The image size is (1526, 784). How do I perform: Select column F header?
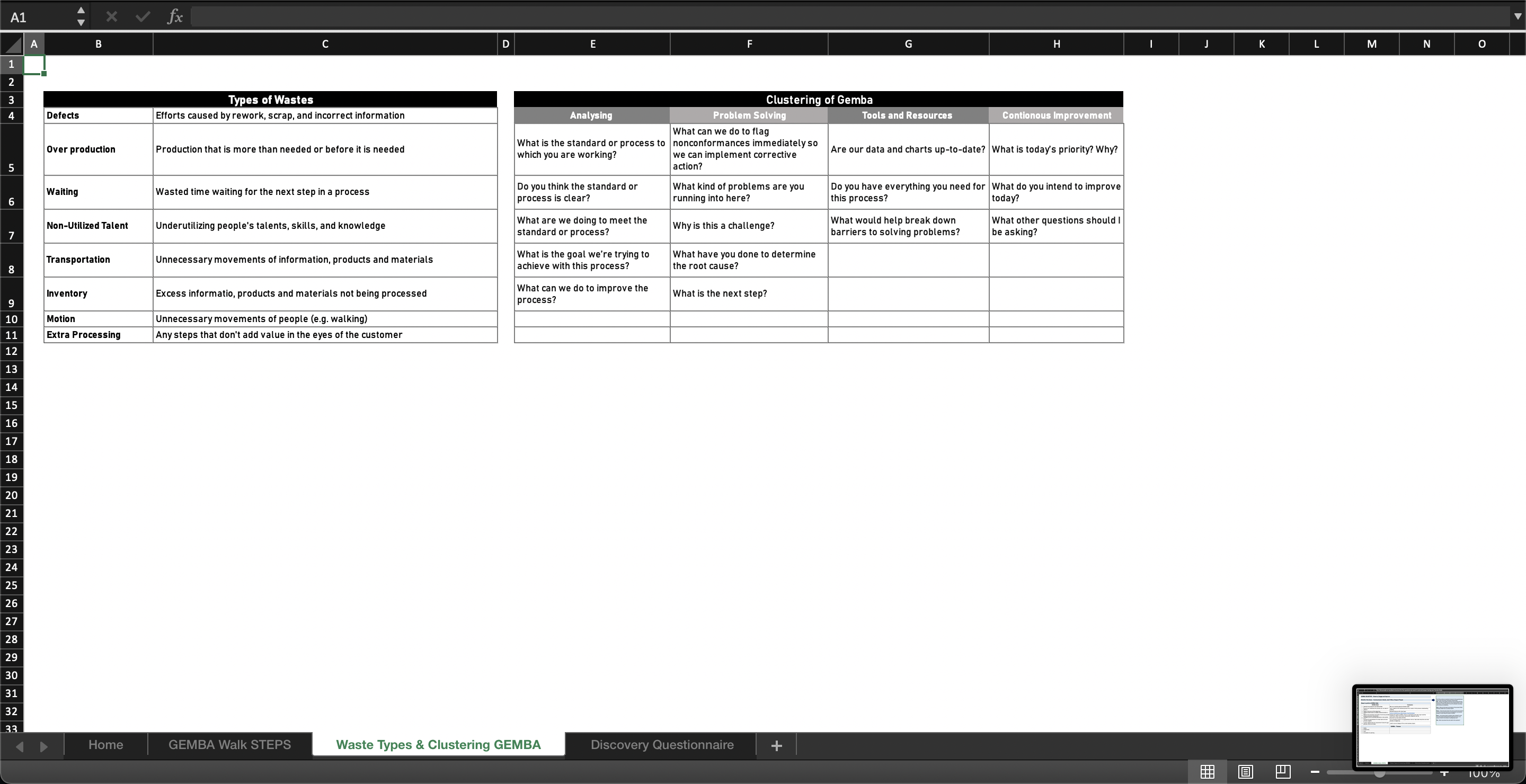[749, 44]
